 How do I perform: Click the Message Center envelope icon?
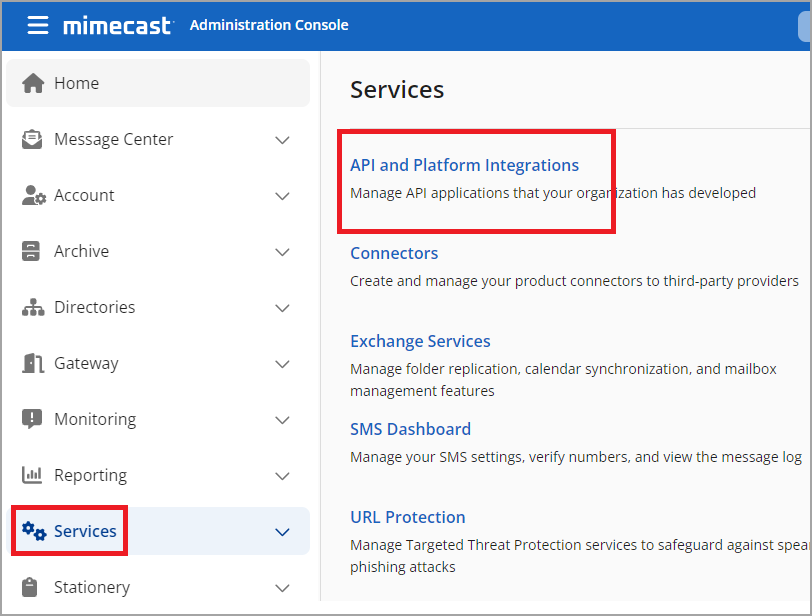pyautogui.click(x=33, y=139)
